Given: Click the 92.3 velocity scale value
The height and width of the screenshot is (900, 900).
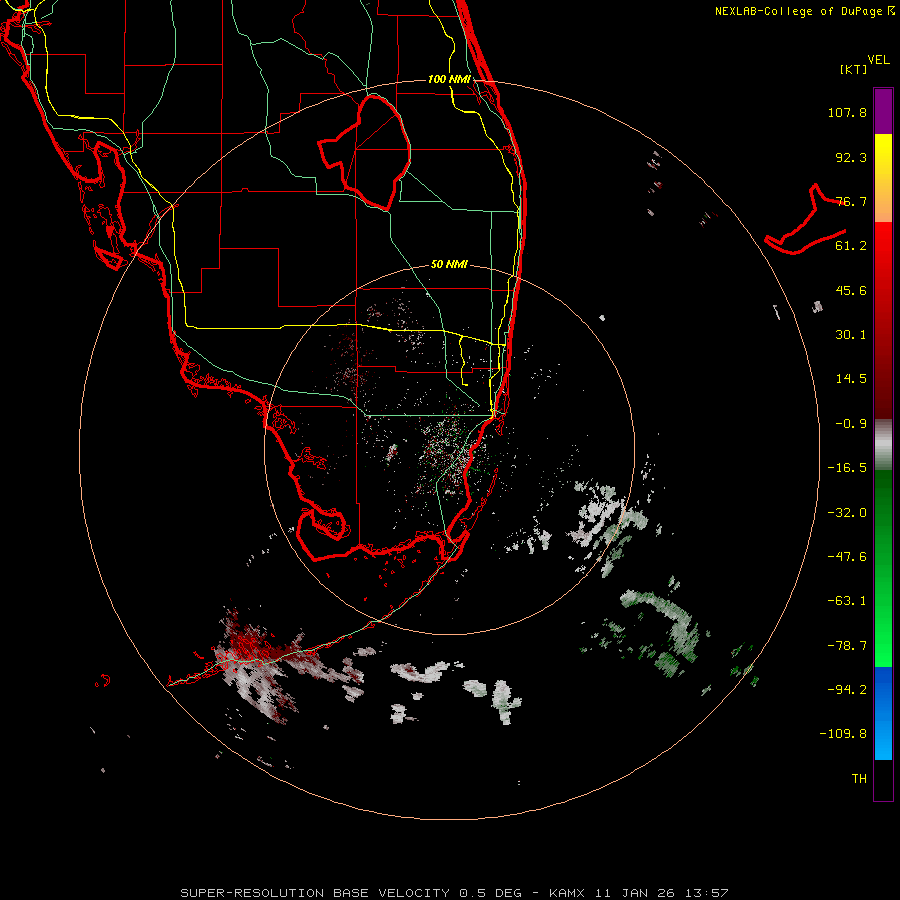Looking at the screenshot, I should pyautogui.click(x=851, y=157).
